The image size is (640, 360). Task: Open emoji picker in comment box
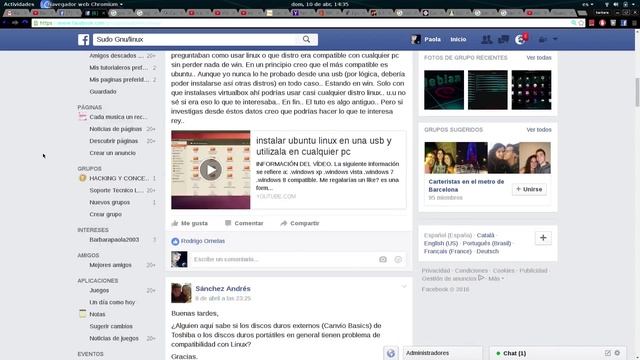click(398, 259)
